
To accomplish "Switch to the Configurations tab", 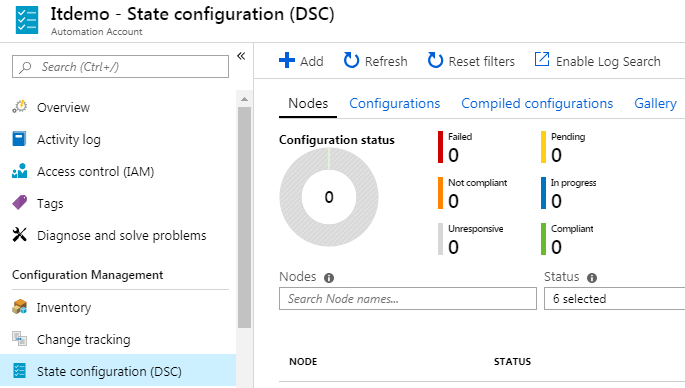I will coord(394,104).
